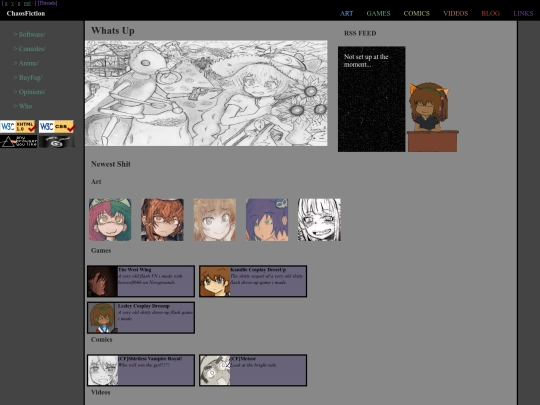Click the Newest Shit heading
540x405 pixels.
coord(111,164)
